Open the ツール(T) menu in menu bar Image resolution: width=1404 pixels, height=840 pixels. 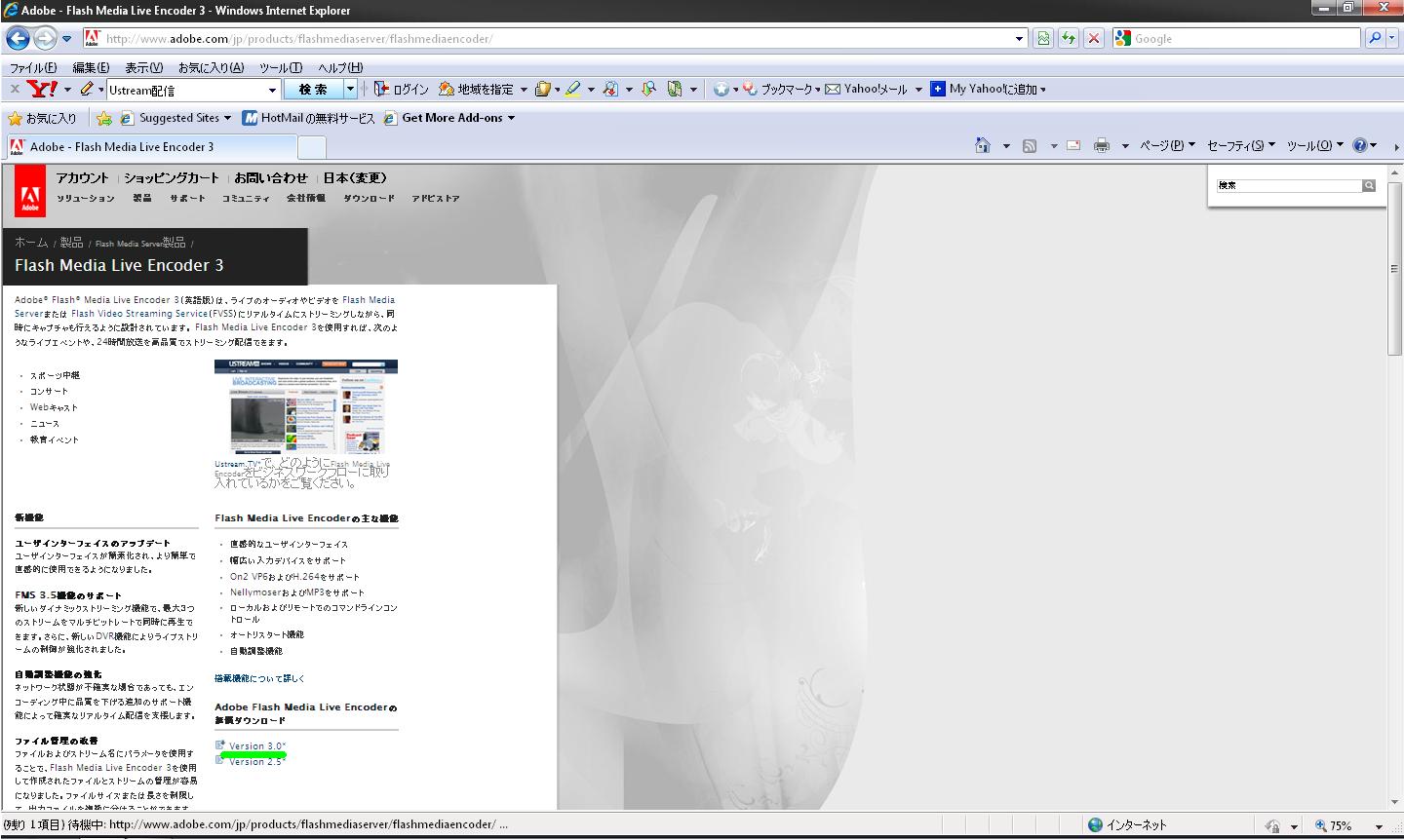click(x=280, y=67)
